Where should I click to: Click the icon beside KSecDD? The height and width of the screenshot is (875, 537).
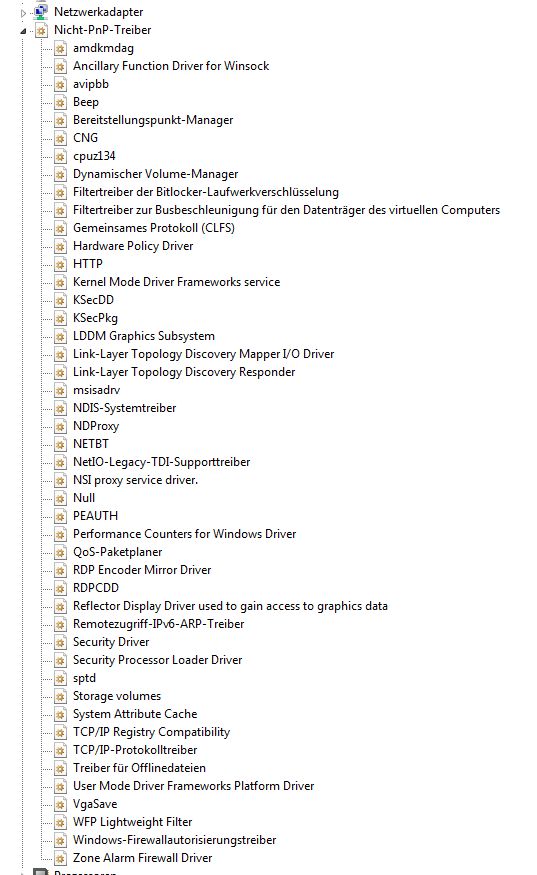coord(60,300)
